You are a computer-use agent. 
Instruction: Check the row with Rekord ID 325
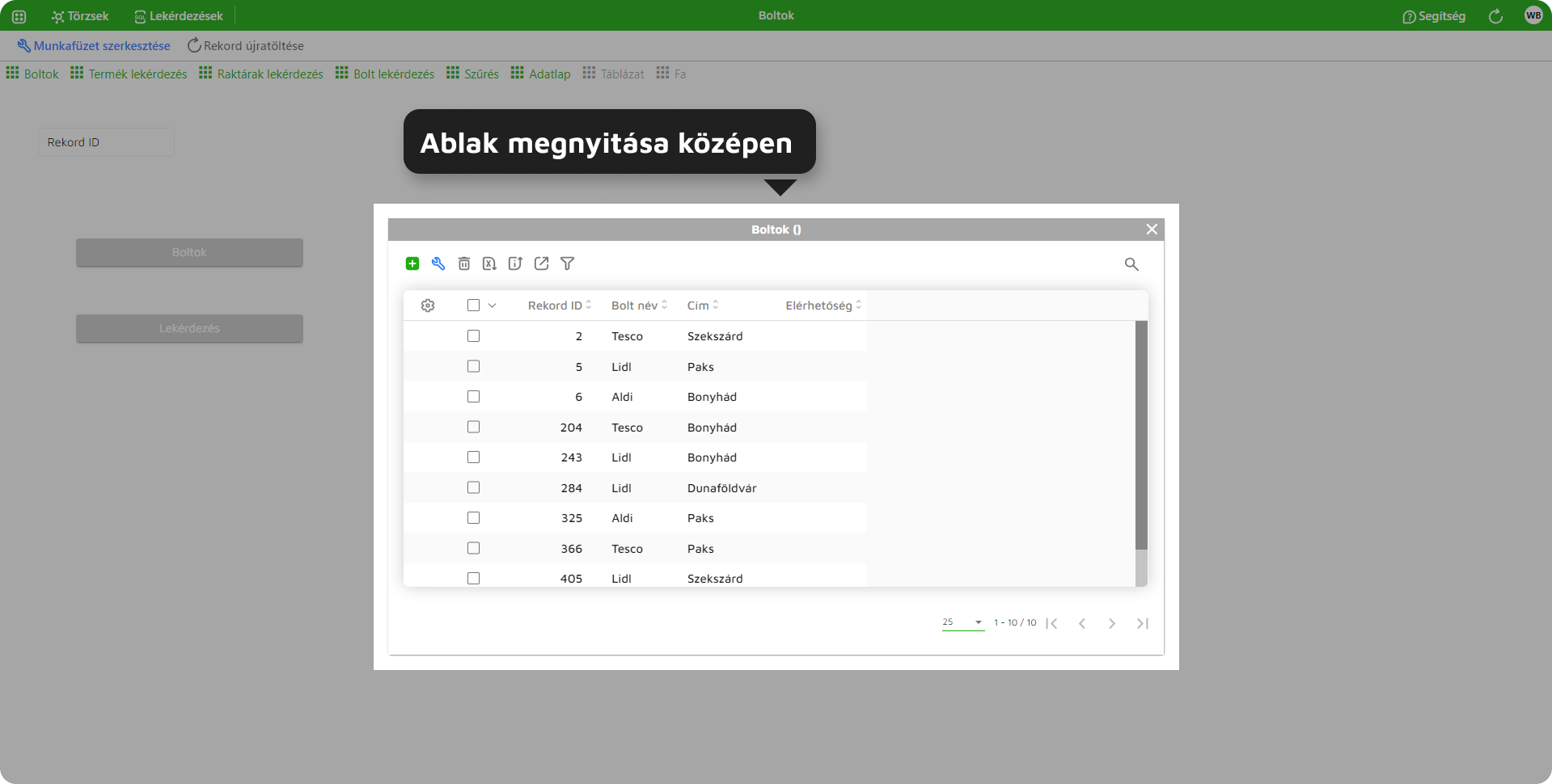(x=474, y=518)
